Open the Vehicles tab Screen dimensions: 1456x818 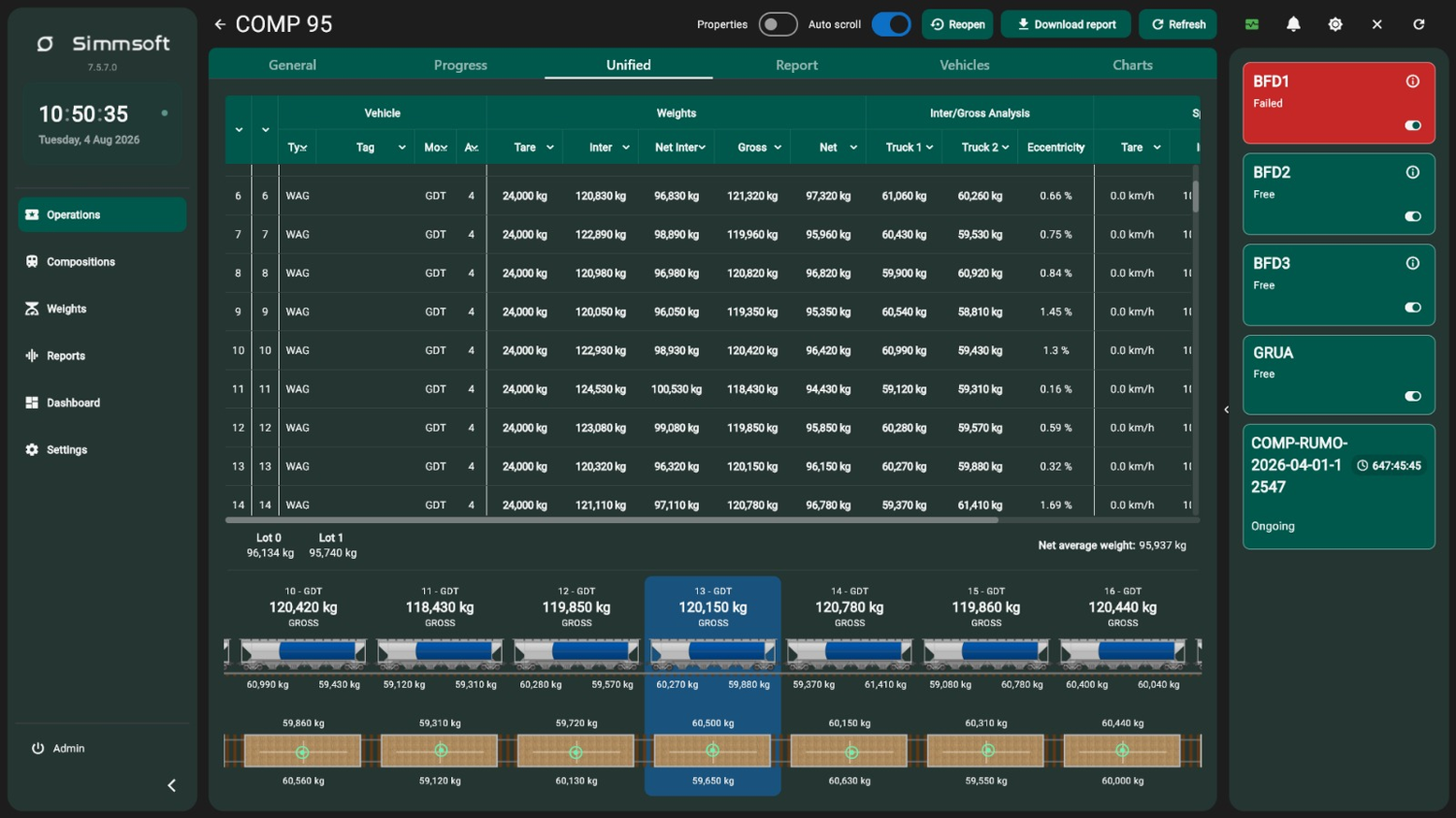[x=965, y=65]
